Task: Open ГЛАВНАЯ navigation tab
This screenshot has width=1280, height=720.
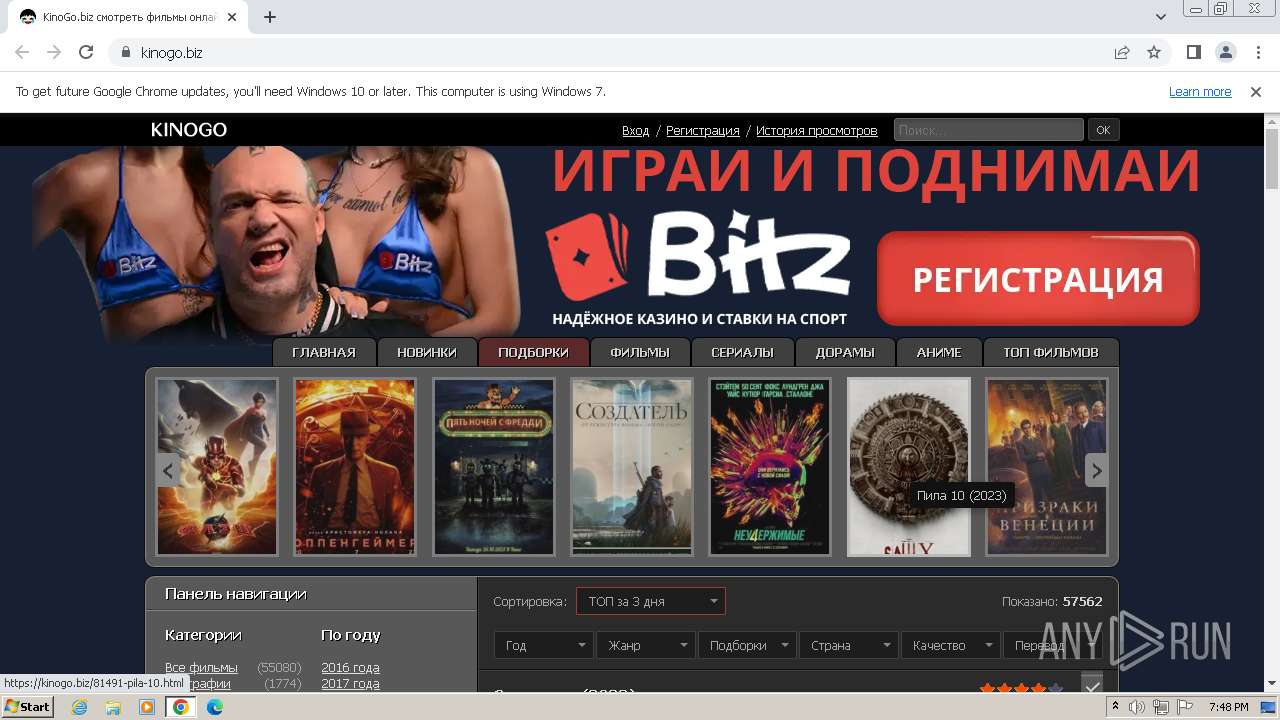Action: click(324, 352)
